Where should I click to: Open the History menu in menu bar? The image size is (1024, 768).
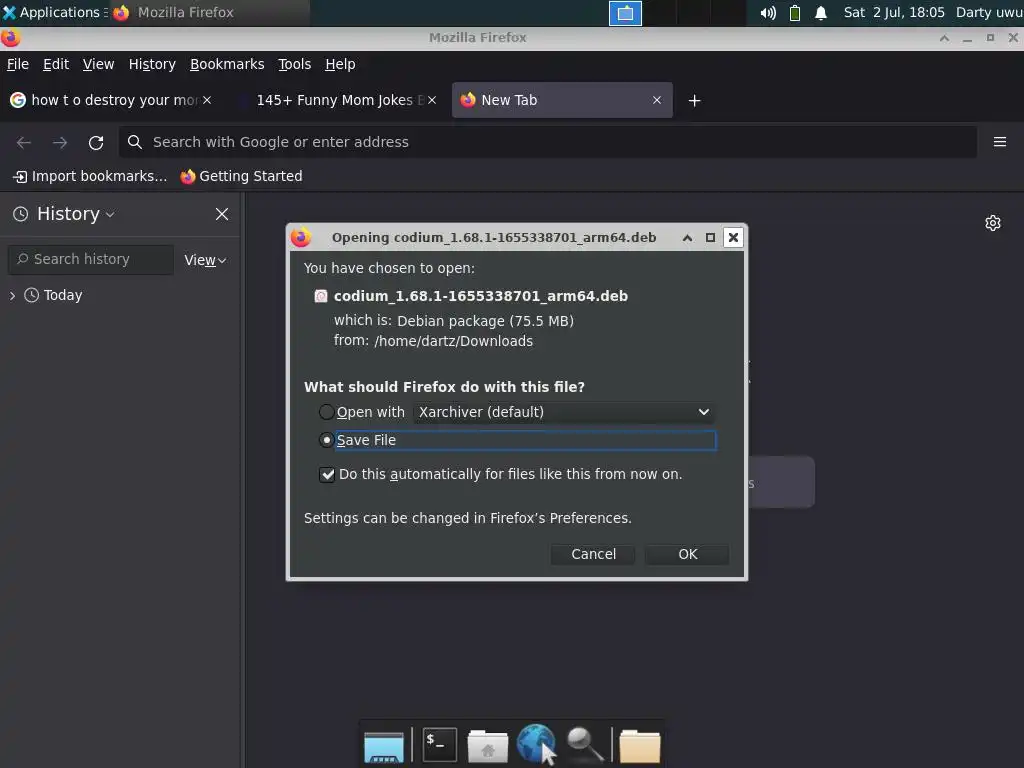coord(152,64)
